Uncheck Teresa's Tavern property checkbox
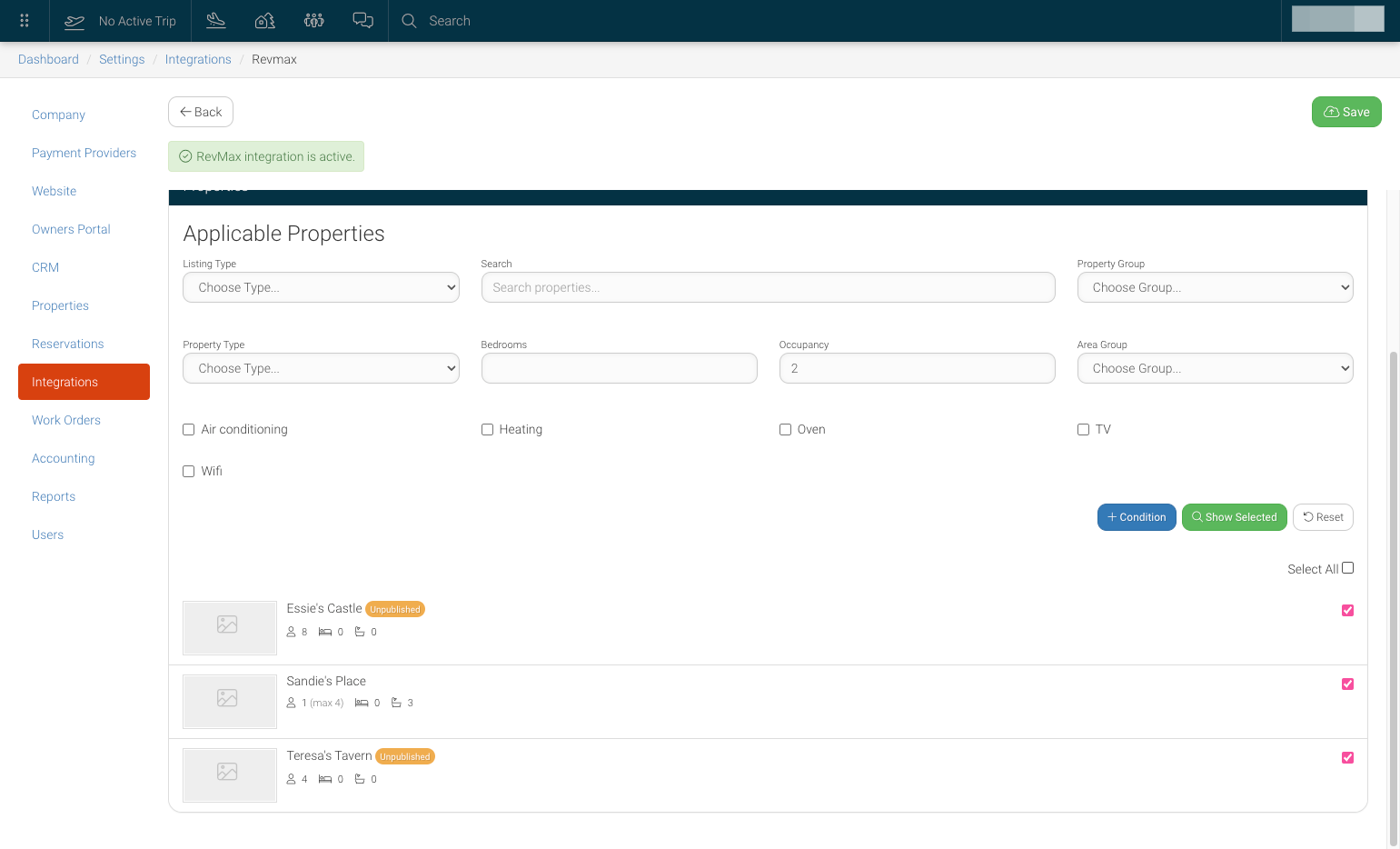This screenshot has width=1400, height=849. (x=1347, y=757)
